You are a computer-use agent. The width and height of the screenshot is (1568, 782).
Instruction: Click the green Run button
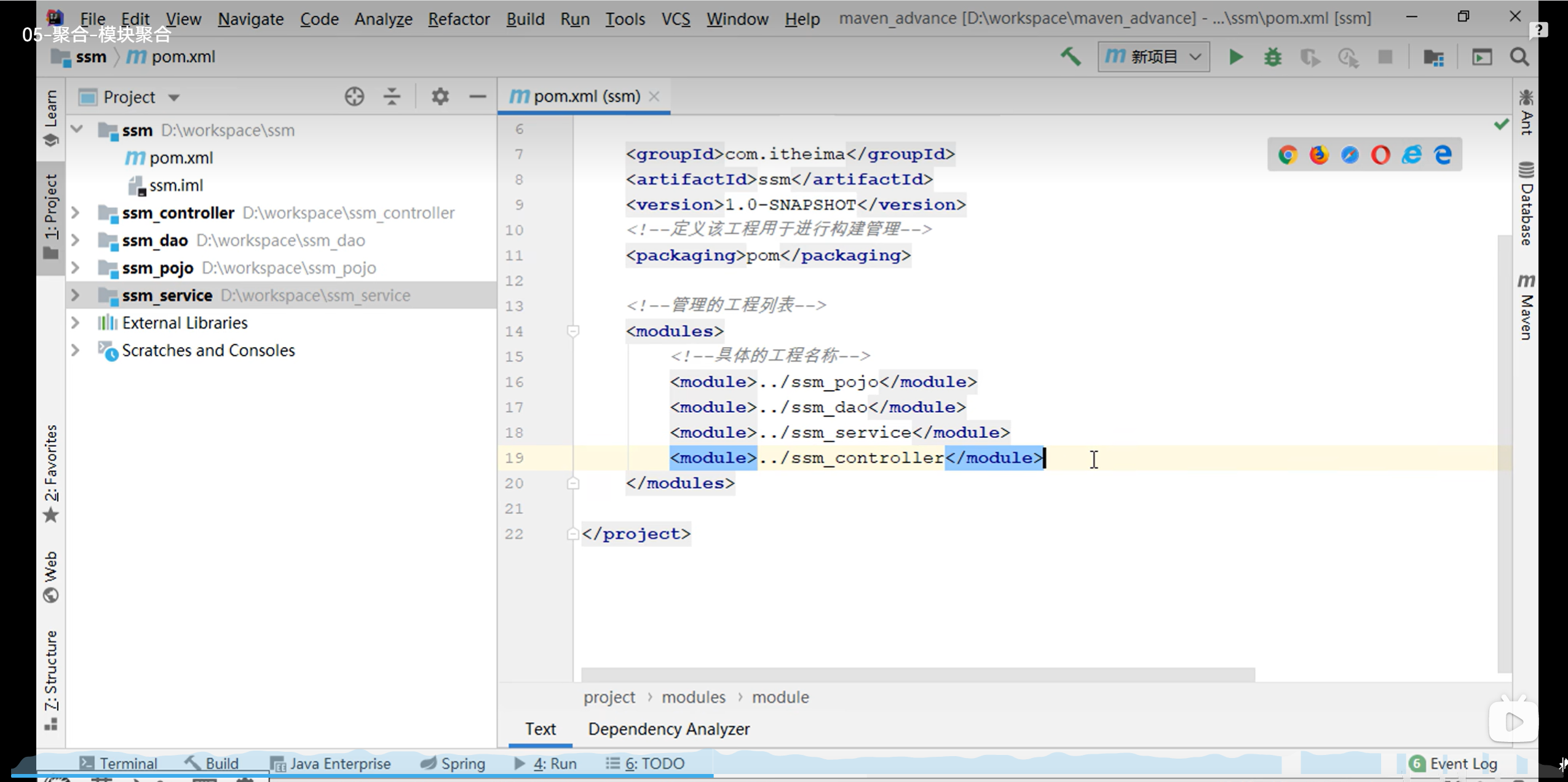1235,57
